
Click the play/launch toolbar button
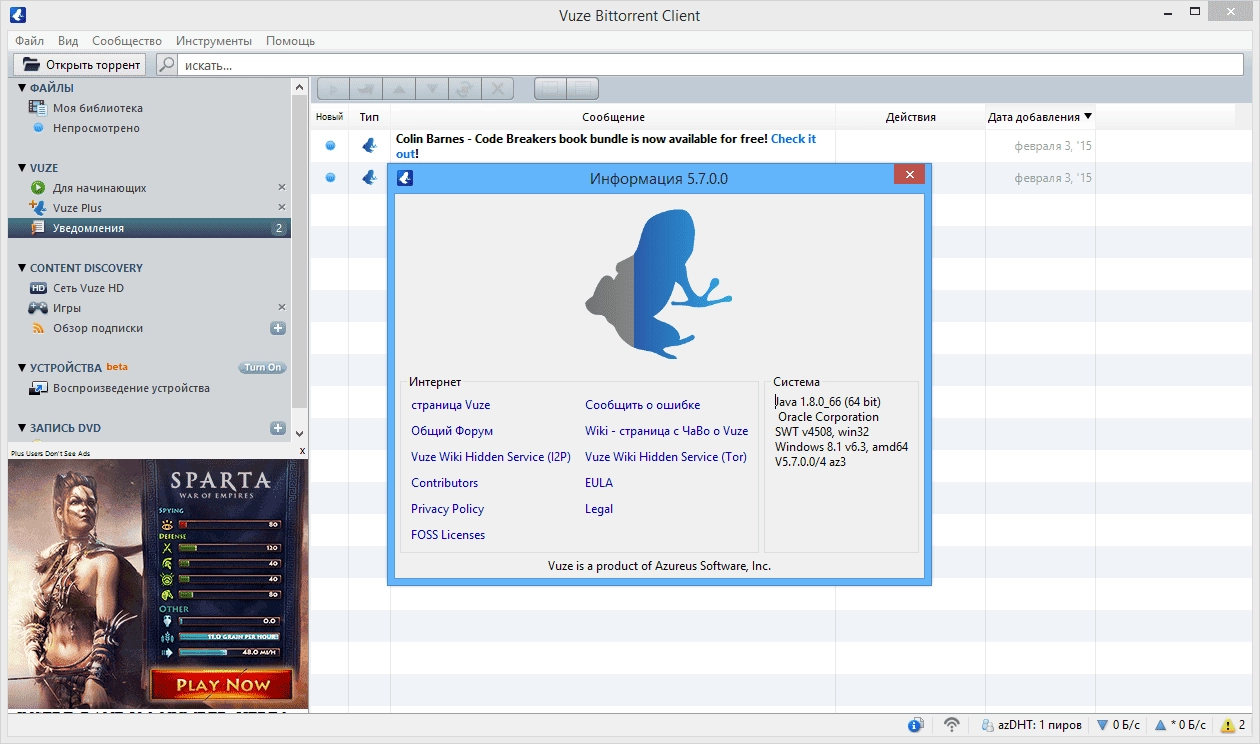pyautogui.click(x=333, y=88)
